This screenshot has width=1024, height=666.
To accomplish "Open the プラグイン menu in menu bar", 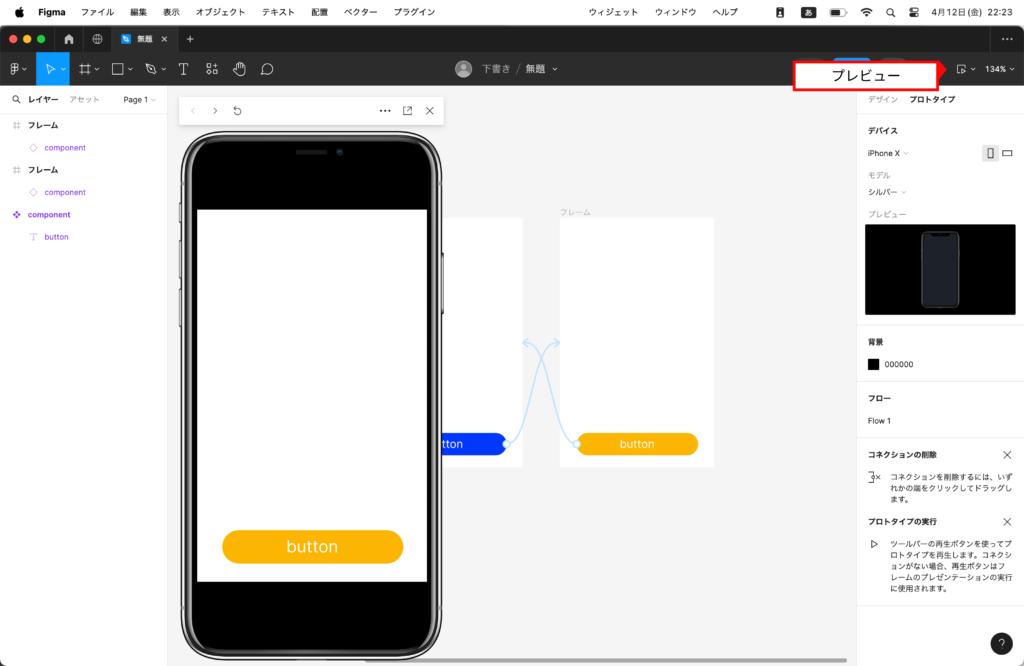I will (414, 12).
